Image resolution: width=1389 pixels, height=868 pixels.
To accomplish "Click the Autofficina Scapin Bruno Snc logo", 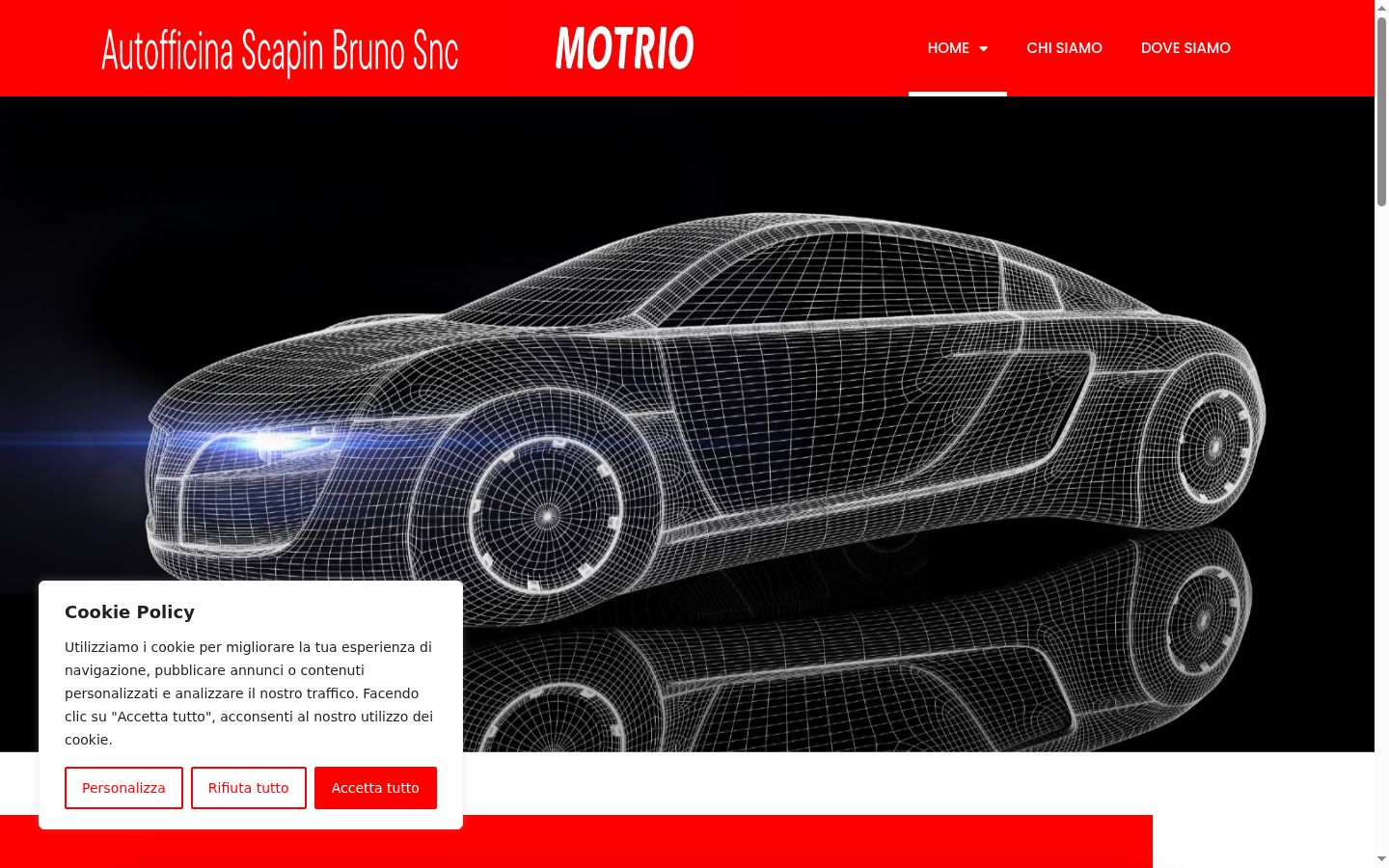I will [280, 50].
